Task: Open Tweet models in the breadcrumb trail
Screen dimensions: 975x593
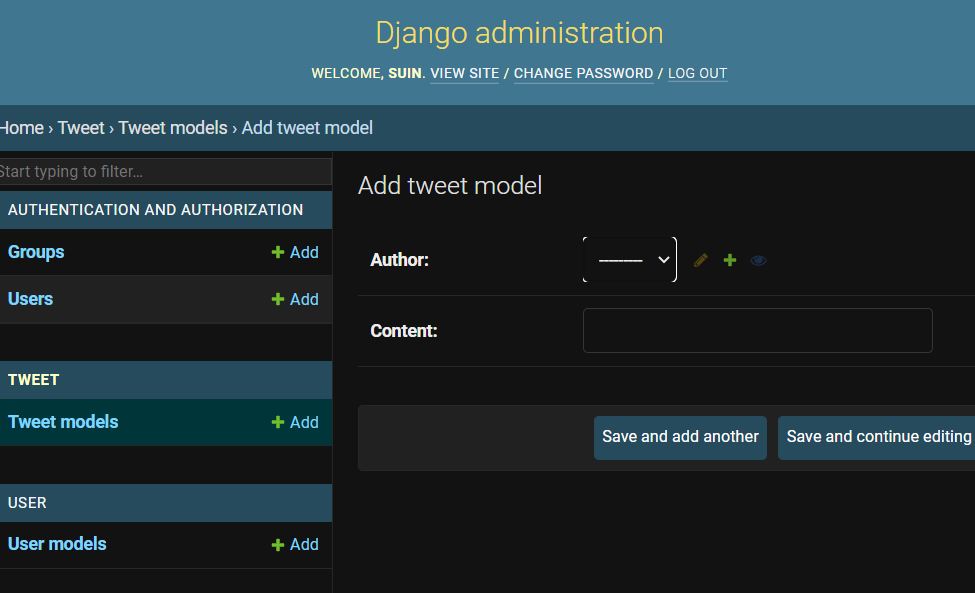Action: [x=173, y=127]
